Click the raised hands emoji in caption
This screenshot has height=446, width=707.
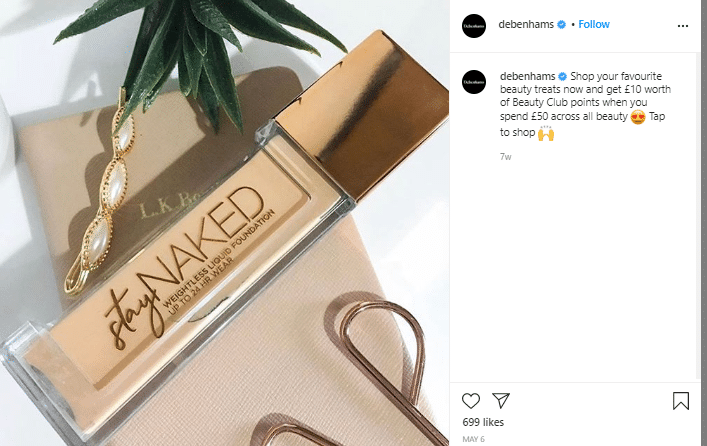point(546,133)
